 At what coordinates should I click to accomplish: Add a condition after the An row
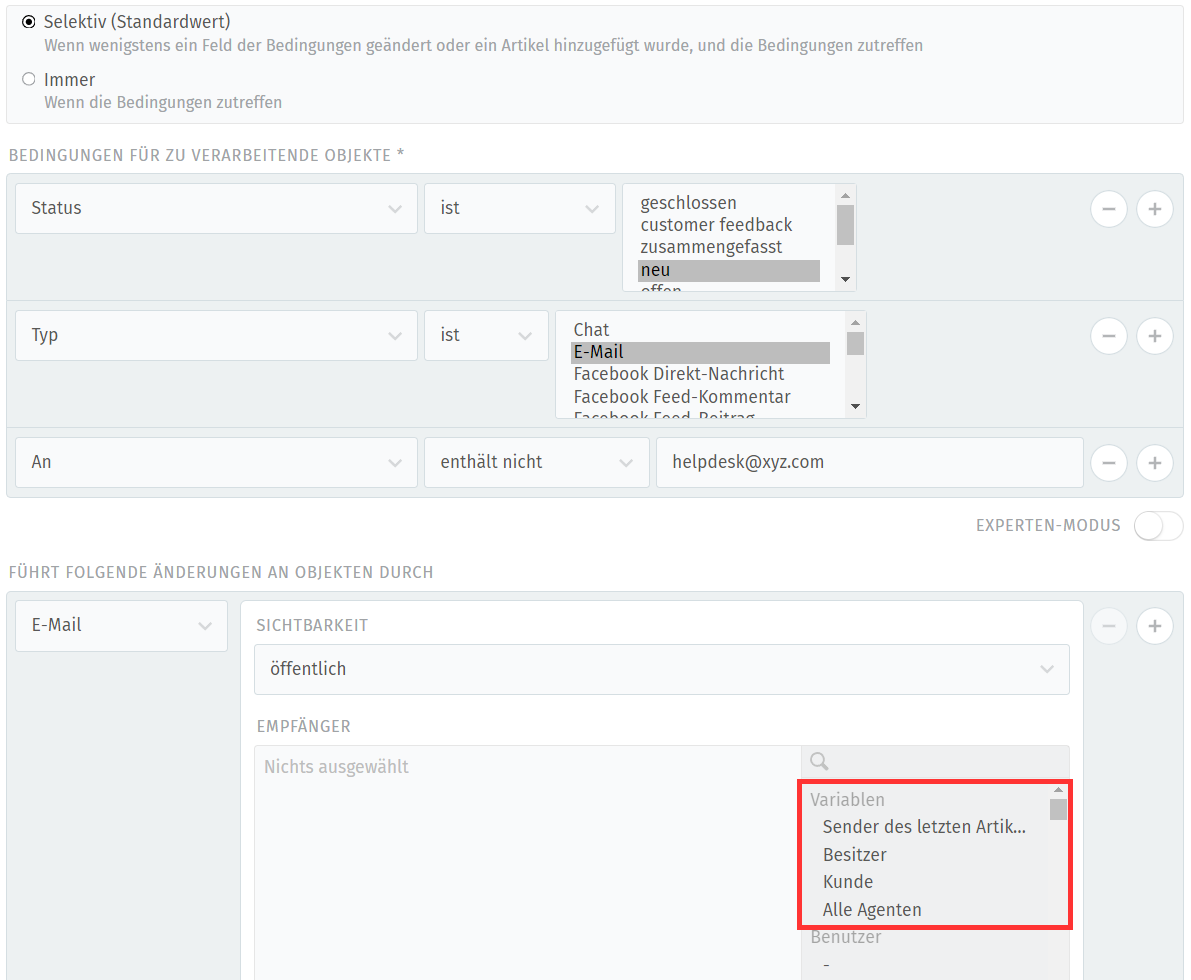point(1155,463)
